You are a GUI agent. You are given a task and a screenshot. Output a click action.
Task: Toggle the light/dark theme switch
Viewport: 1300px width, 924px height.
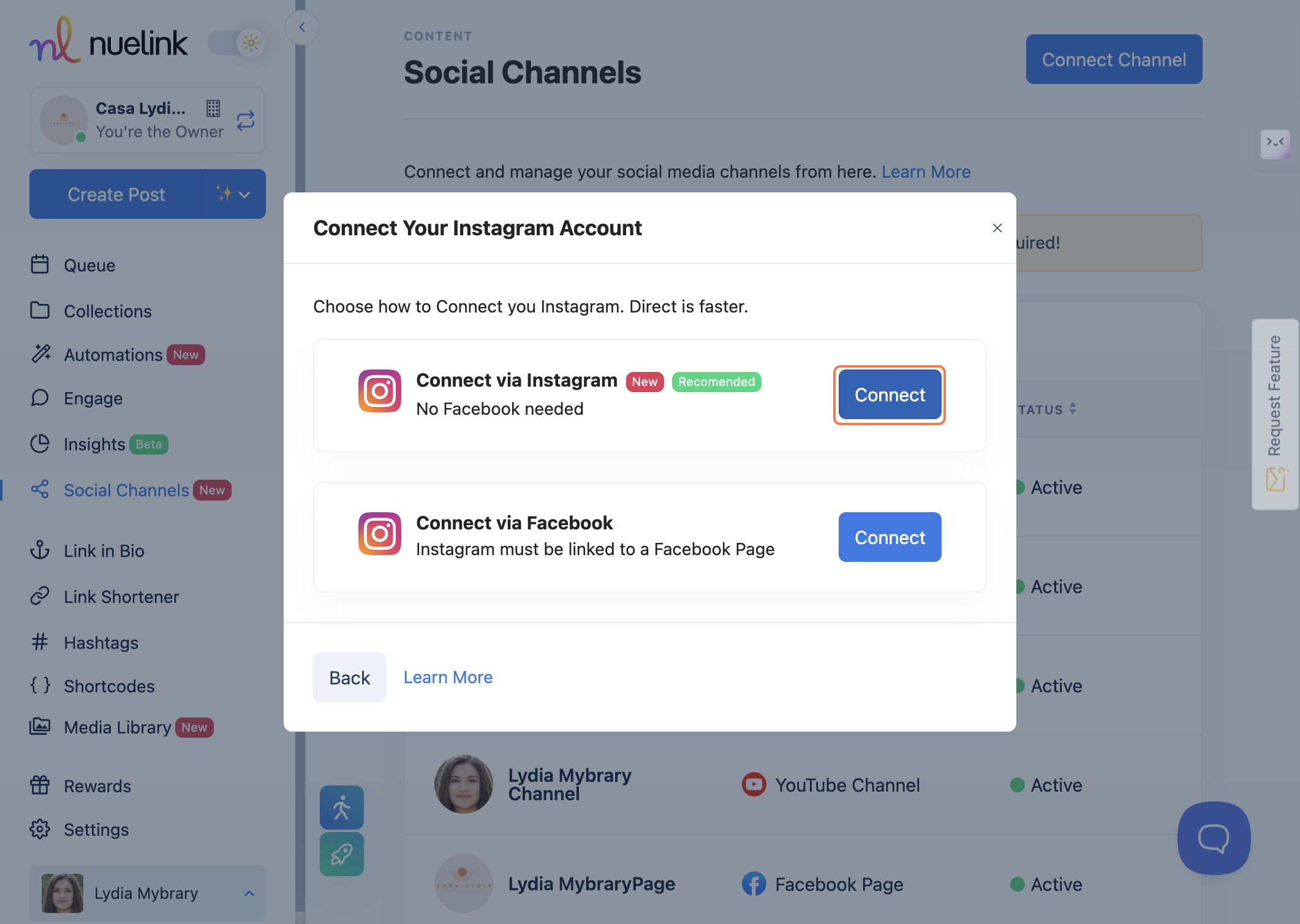point(236,43)
